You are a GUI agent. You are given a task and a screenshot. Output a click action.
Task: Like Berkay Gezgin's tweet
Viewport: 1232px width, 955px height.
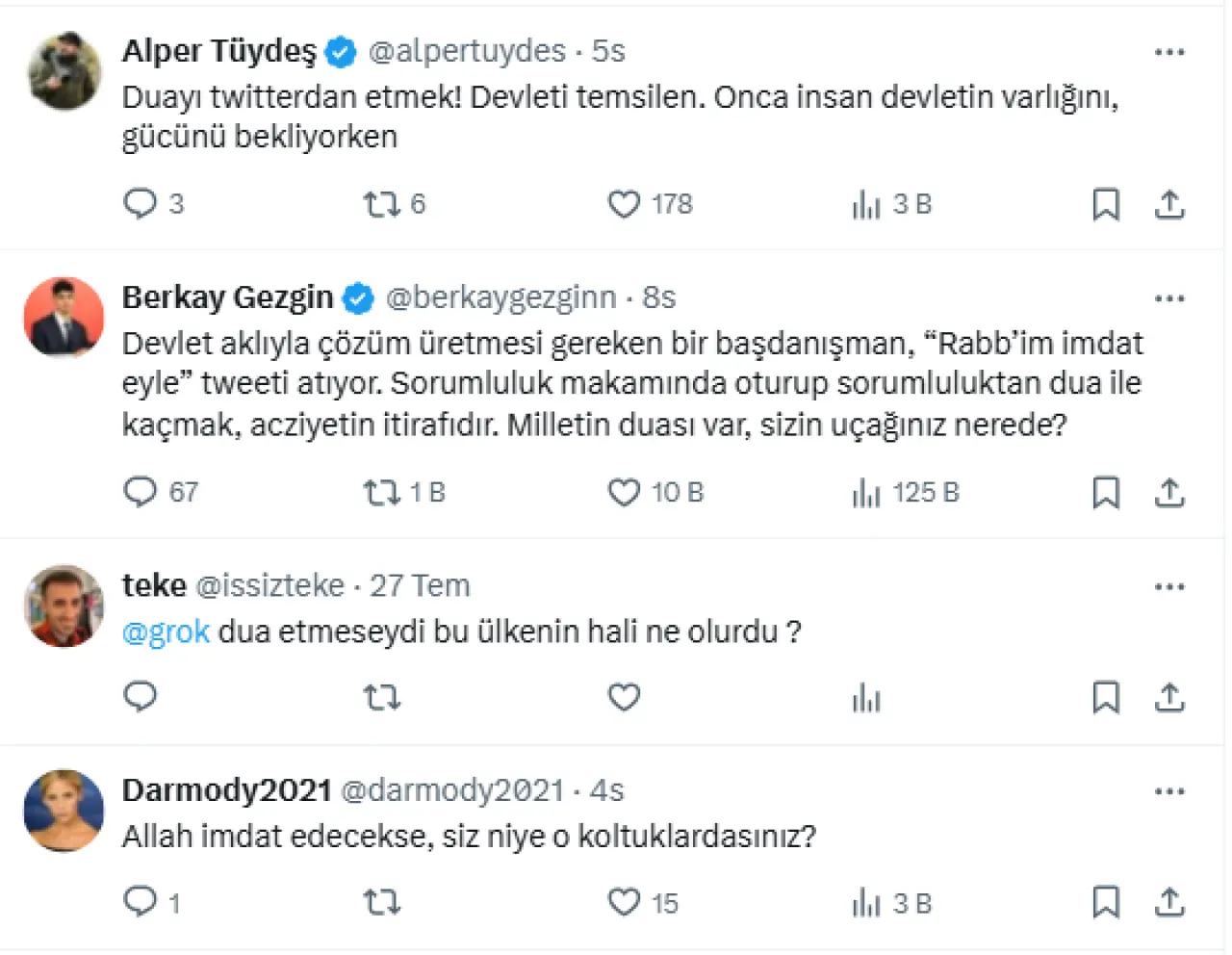[x=624, y=493]
